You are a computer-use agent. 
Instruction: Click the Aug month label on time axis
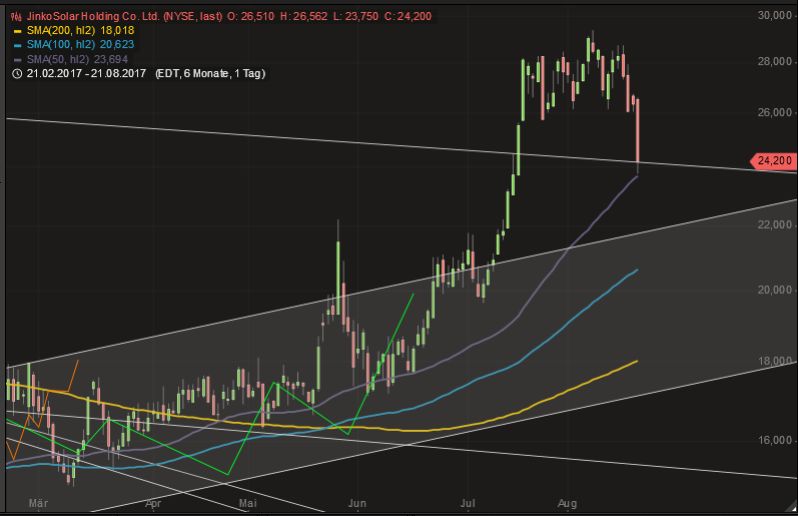click(x=567, y=503)
